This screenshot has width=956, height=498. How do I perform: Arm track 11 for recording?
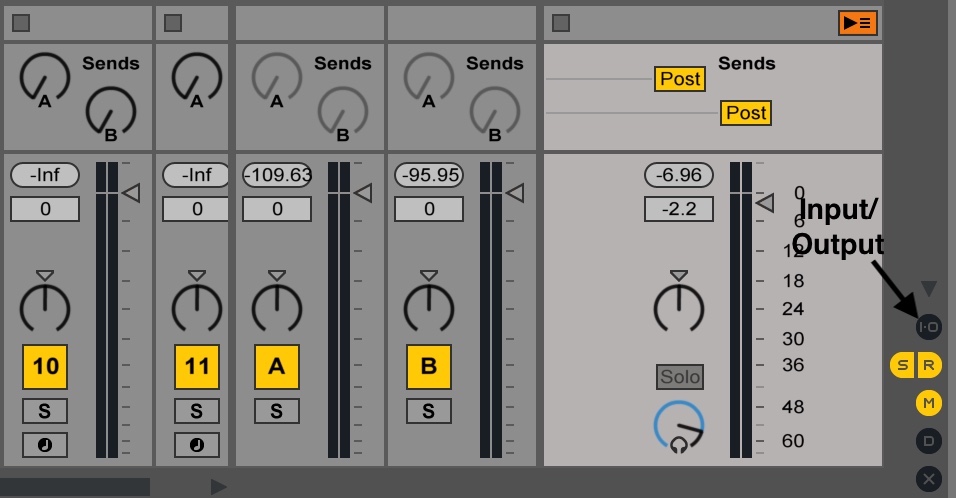pyautogui.click(x=196, y=445)
